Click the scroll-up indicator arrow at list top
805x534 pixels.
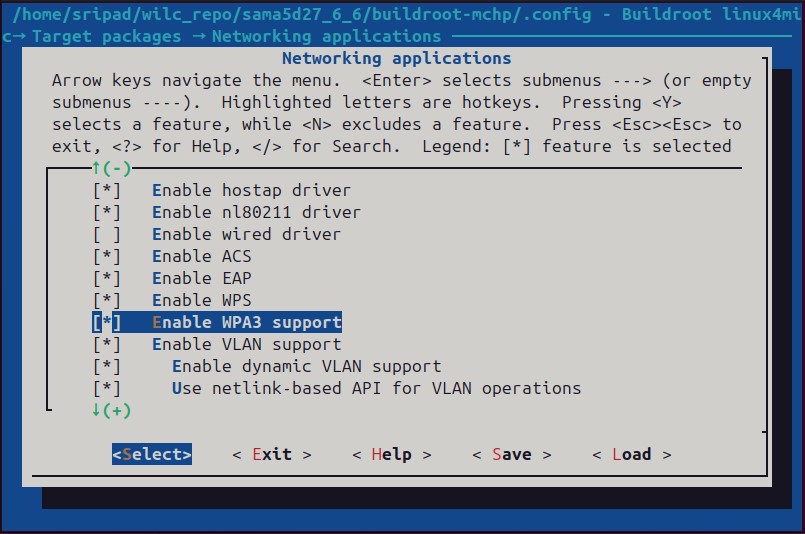click(97, 168)
